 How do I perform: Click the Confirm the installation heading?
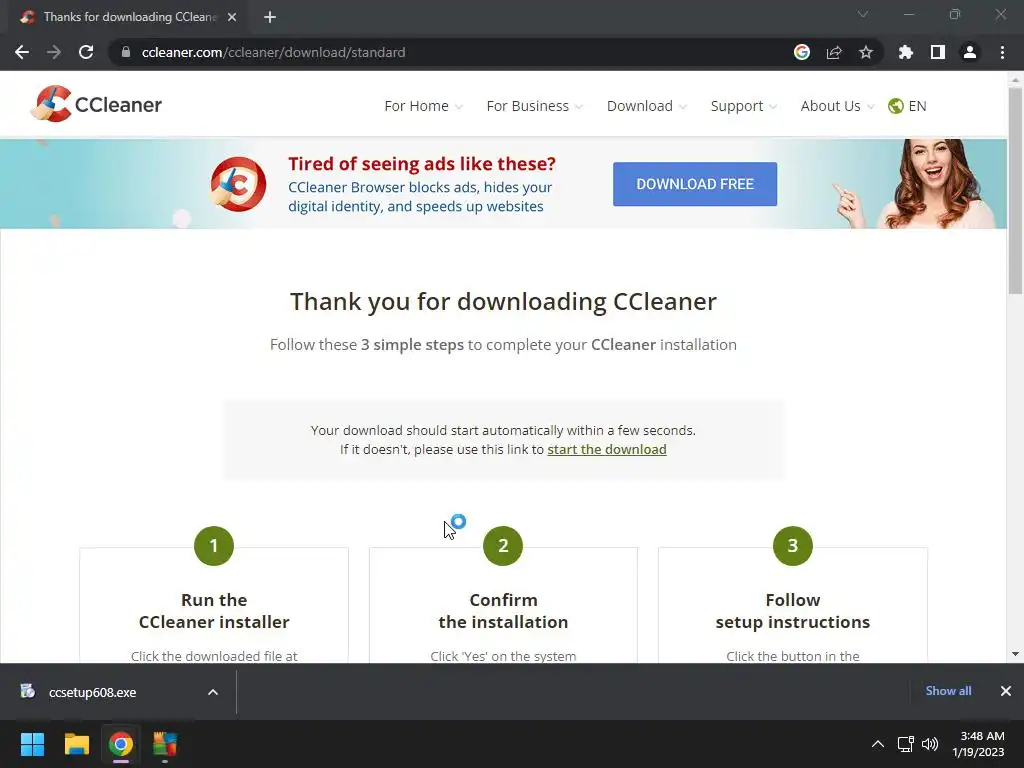click(x=503, y=611)
